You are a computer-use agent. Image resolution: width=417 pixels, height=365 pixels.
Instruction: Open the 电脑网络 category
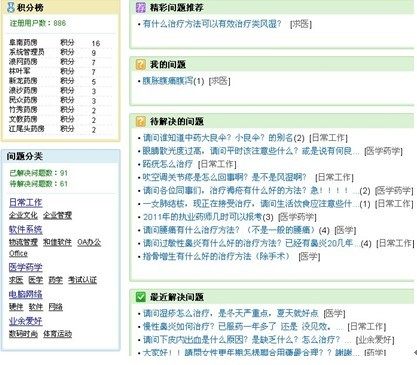tap(26, 294)
